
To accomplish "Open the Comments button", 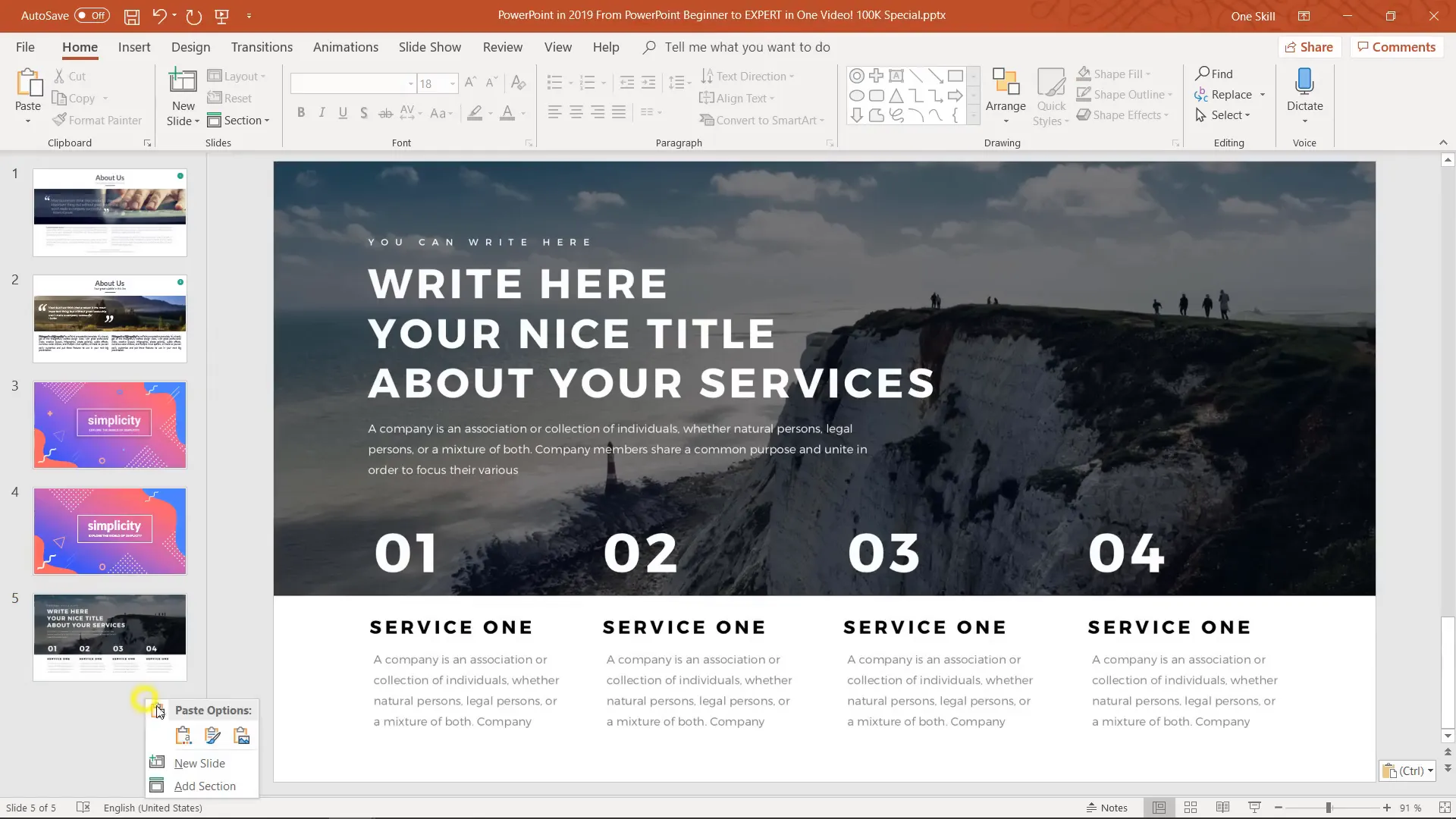I will click(x=1396, y=47).
